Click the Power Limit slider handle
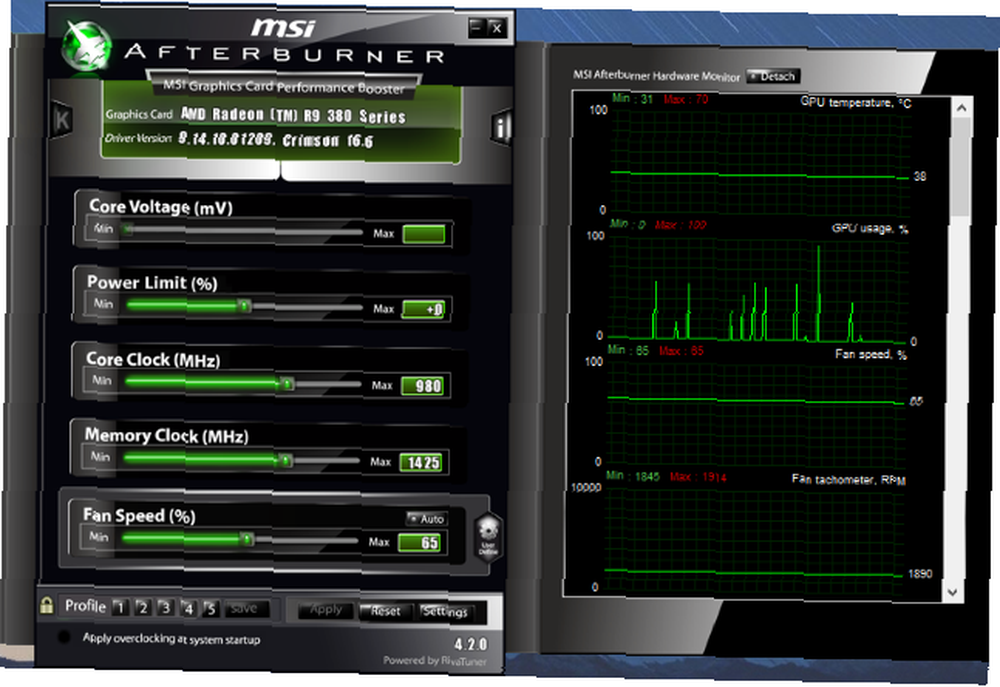The image size is (1000, 687). click(244, 306)
